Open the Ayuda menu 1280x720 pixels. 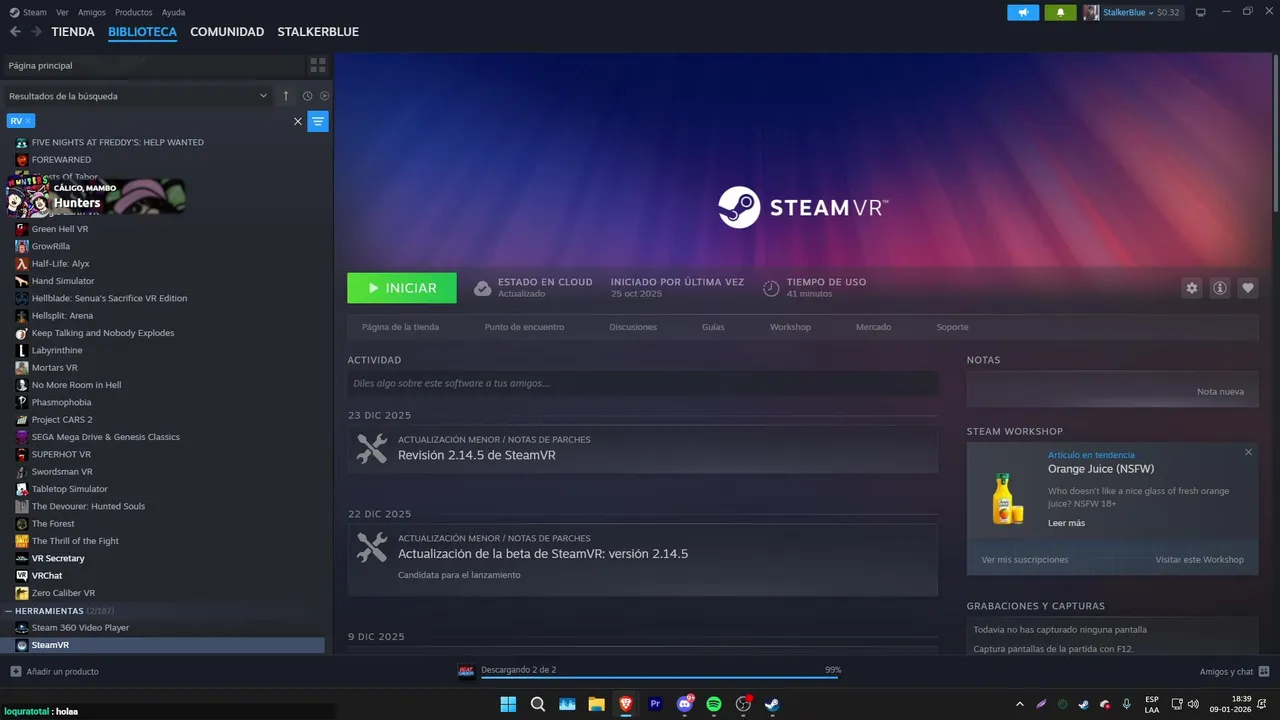coord(173,13)
